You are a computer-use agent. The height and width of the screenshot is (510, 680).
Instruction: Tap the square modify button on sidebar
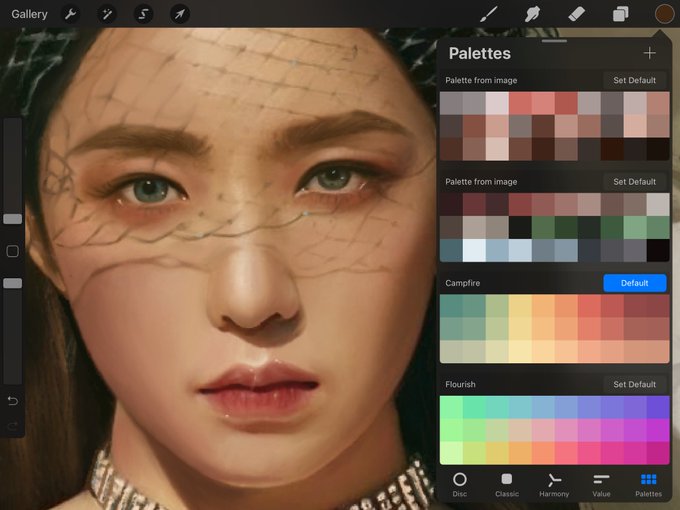point(13,251)
